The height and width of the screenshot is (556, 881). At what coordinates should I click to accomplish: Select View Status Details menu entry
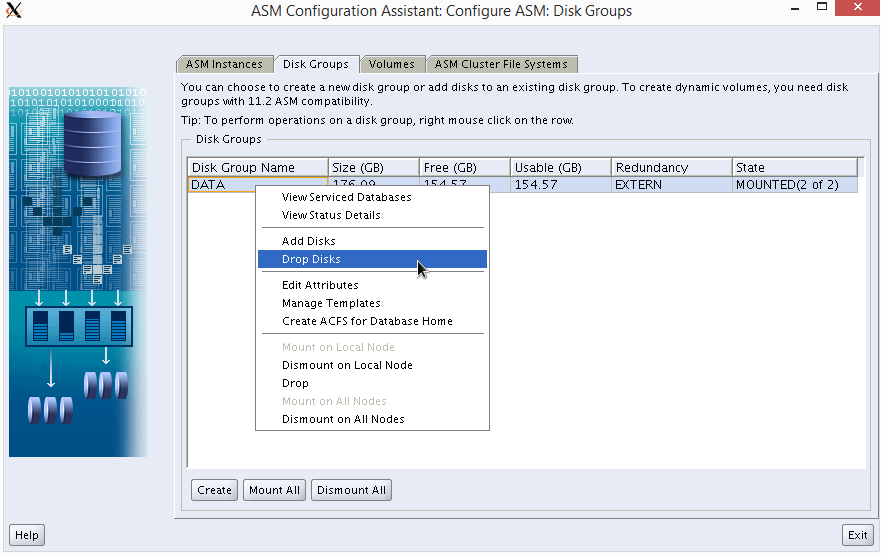331,215
